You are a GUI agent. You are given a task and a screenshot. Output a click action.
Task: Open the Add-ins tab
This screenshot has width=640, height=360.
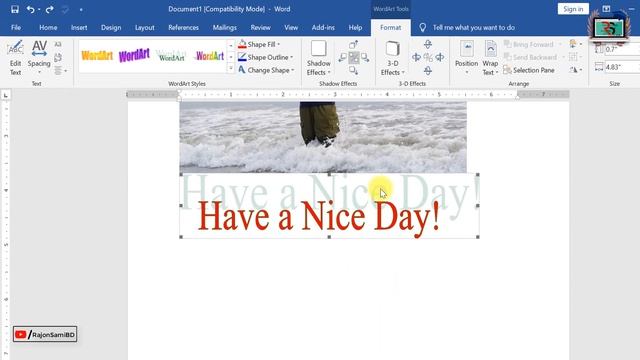[x=323, y=27]
